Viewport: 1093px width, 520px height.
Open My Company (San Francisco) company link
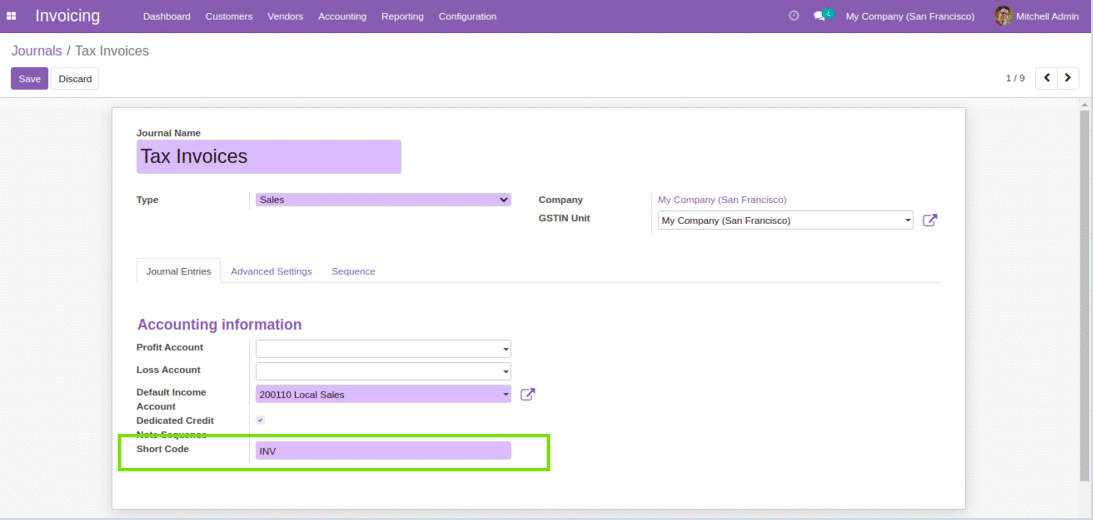pyautogui.click(x=722, y=199)
